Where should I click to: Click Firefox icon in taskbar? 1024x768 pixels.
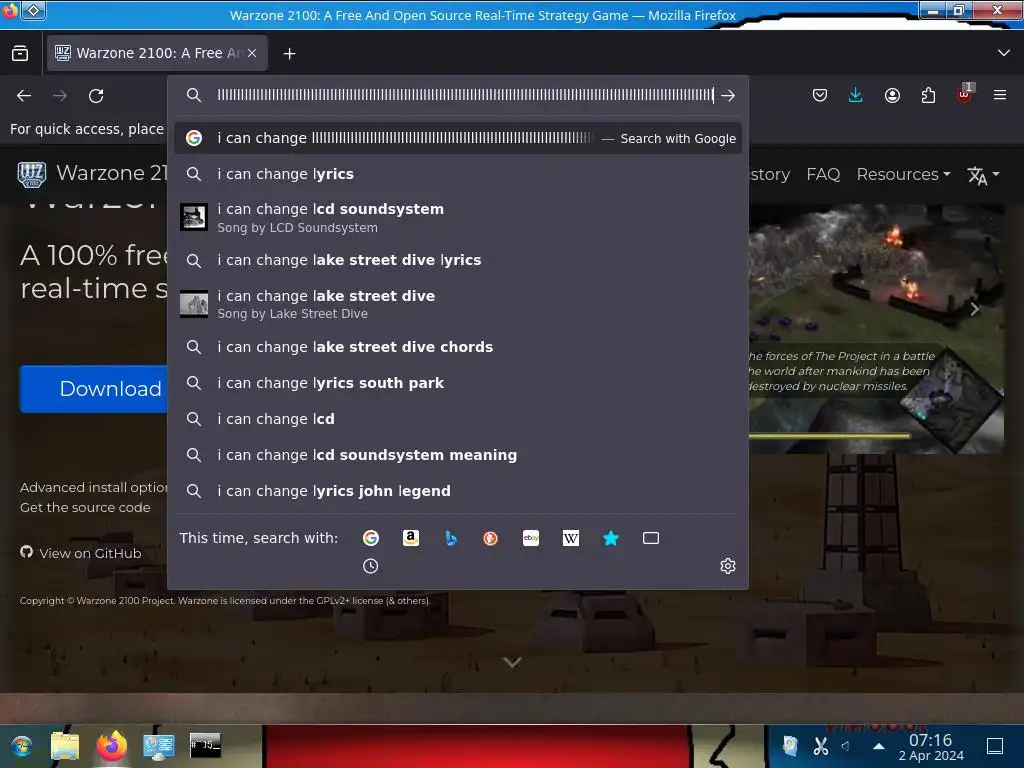click(112, 746)
